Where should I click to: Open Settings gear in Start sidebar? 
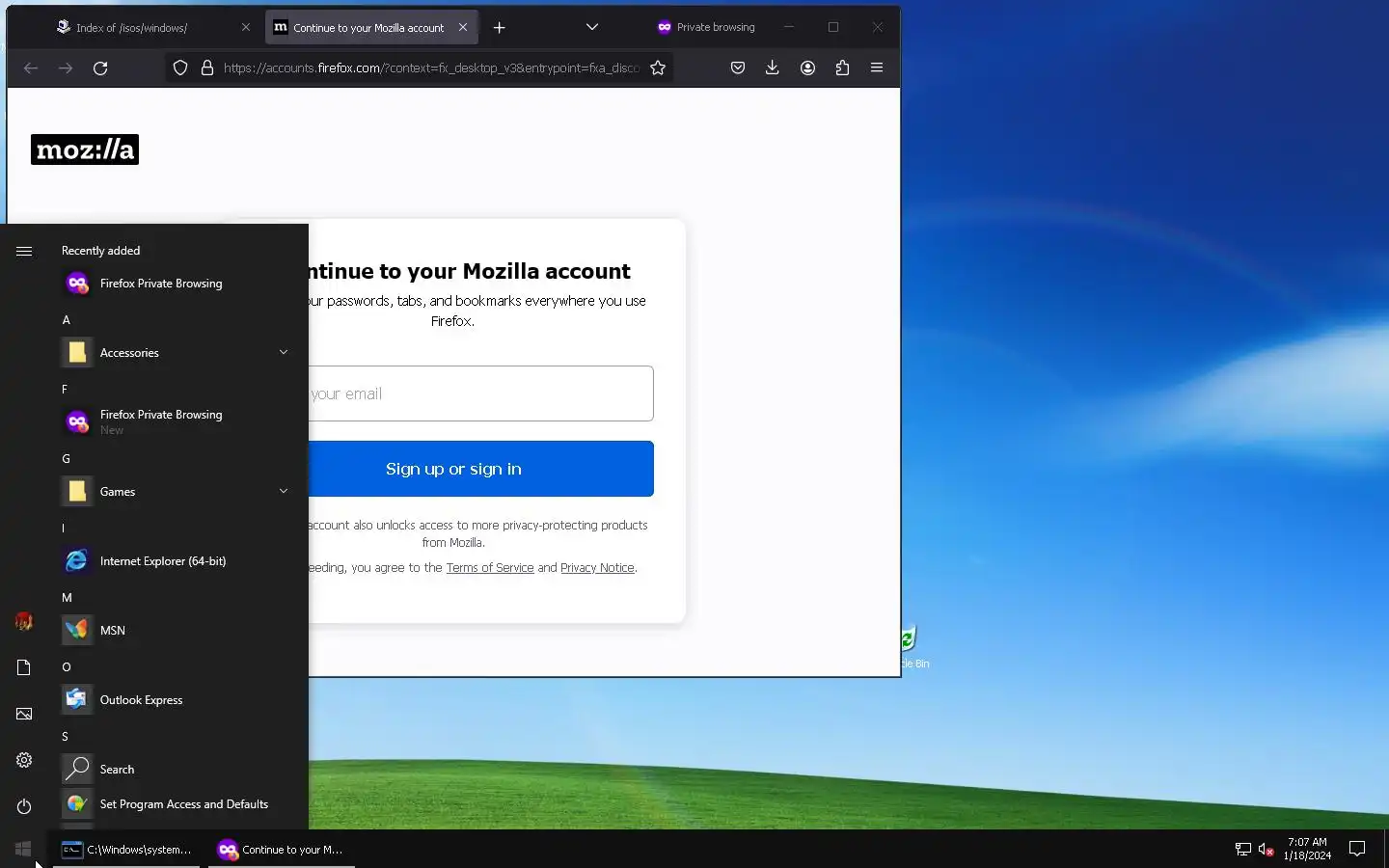[24, 760]
